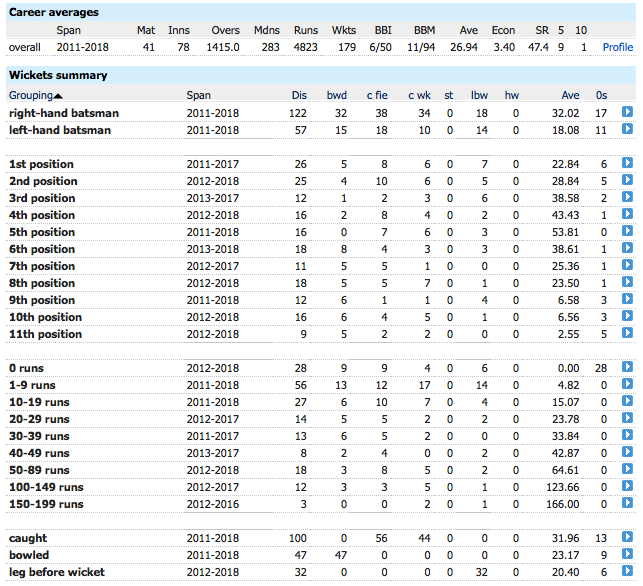Sort by c wk column header

pos(417,96)
